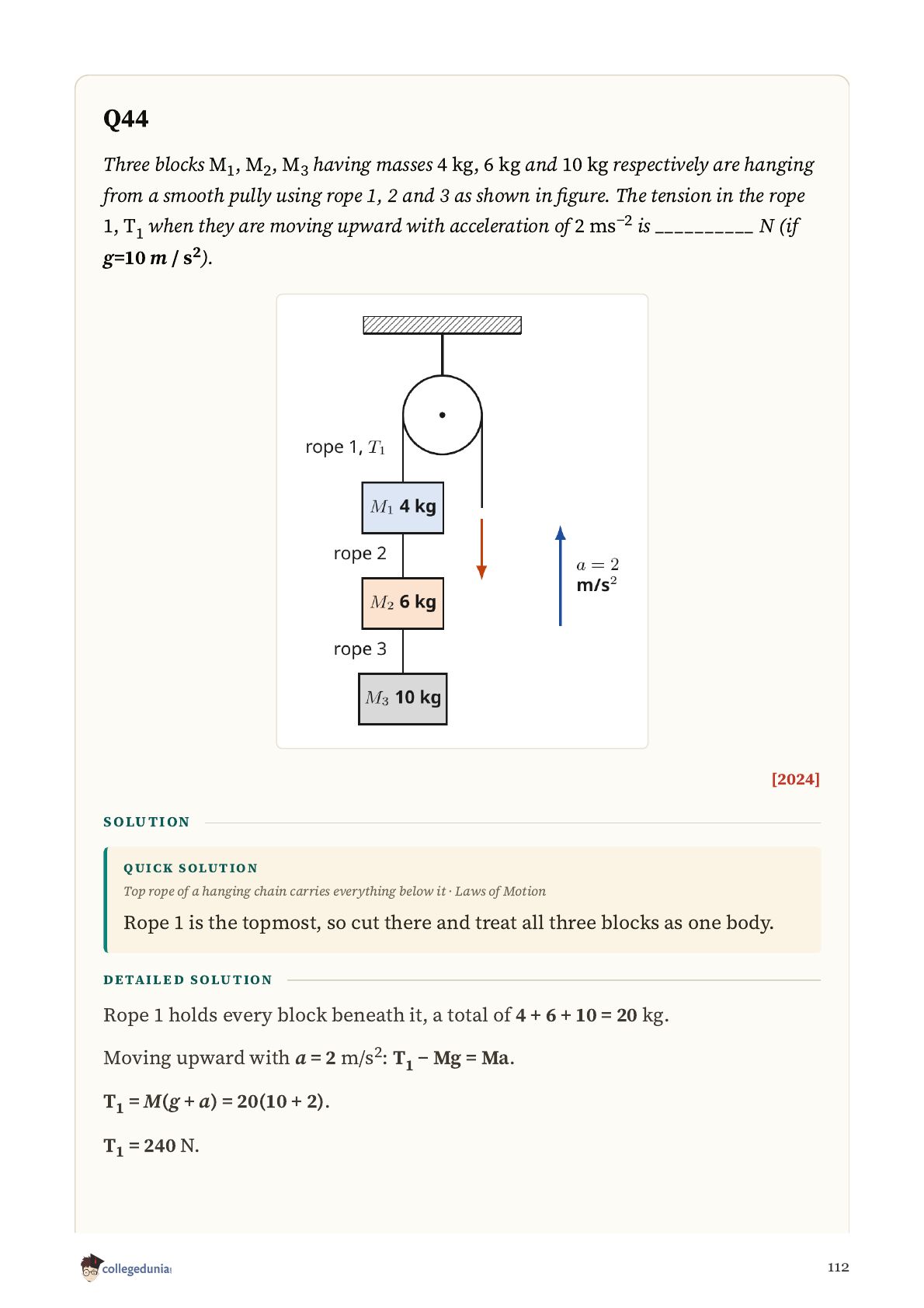Select the M1 4 kg block

403,507
